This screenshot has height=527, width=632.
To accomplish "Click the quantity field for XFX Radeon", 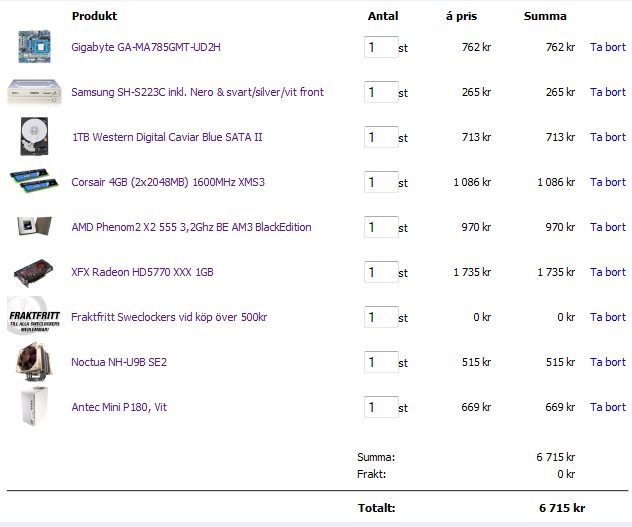I will tap(381, 272).
